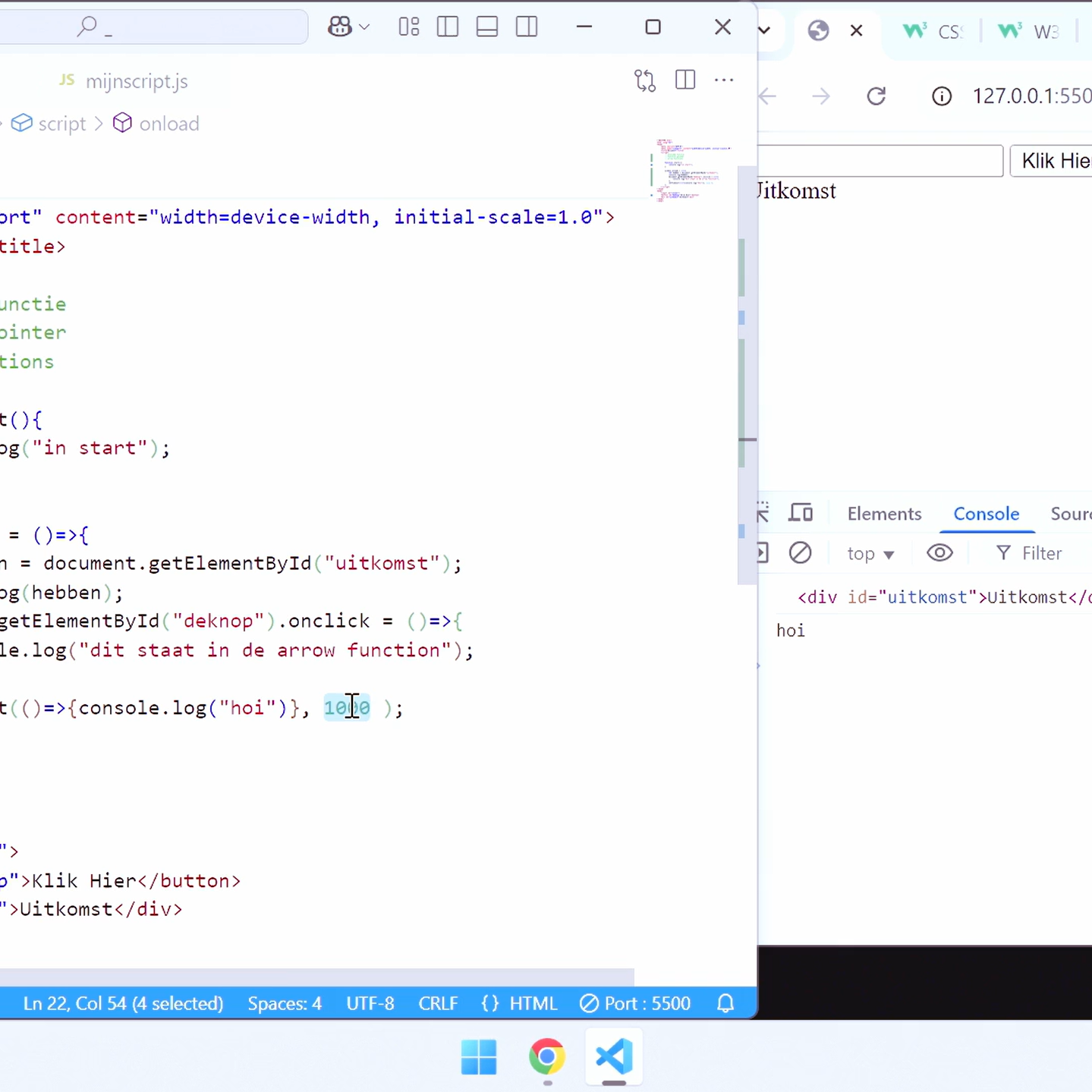Clear the console with the clear icon
Image resolution: width=1092 pixels, height=1092 pixels.
(800, 553)
